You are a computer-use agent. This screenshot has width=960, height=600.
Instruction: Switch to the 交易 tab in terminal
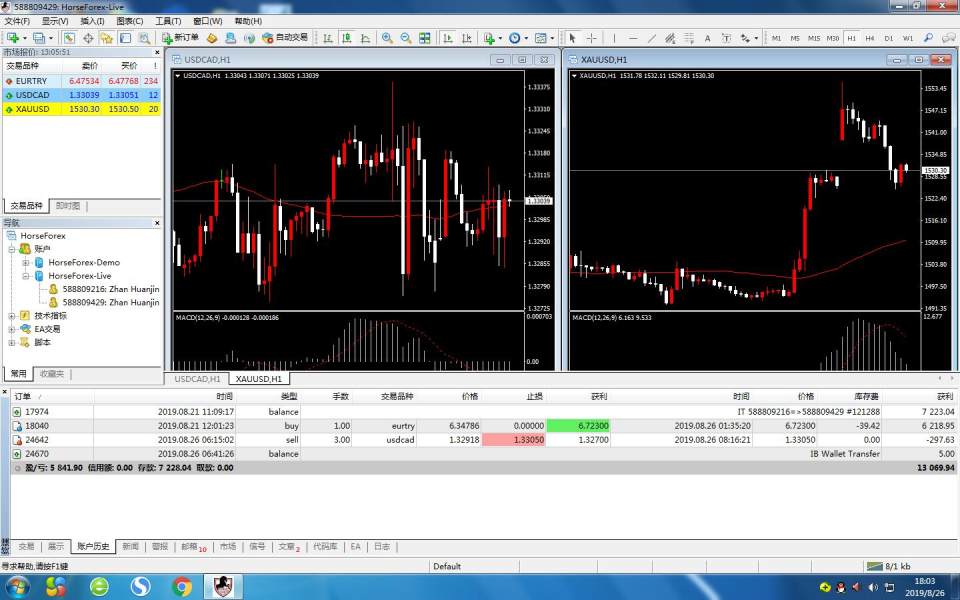pos(26,547)
